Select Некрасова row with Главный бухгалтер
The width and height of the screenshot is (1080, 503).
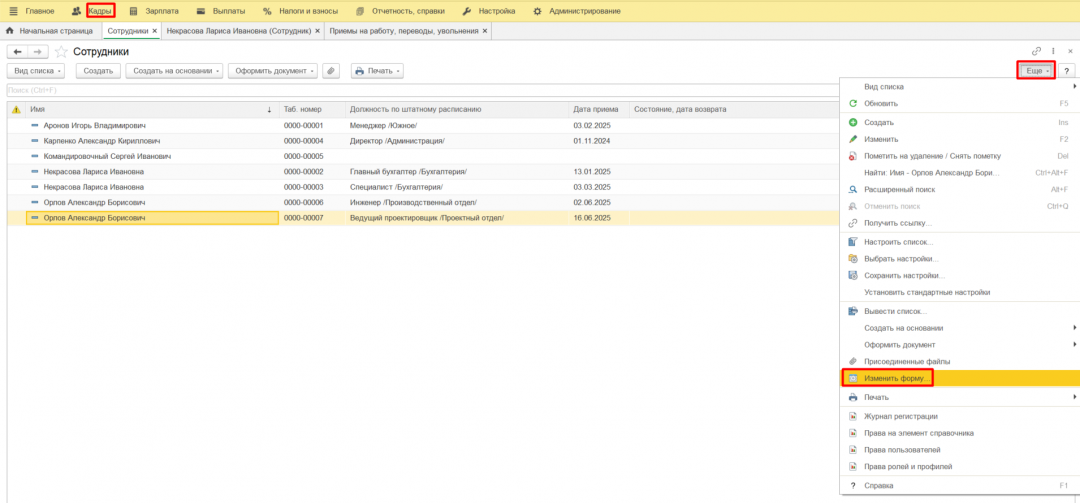point(423,172)
